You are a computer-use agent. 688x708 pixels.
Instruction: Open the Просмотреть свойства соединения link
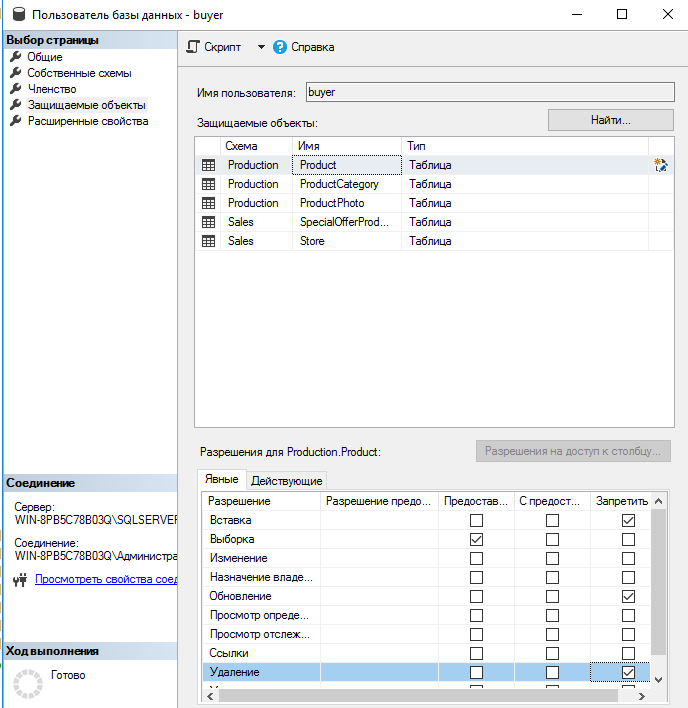click(x=106, y=579)
